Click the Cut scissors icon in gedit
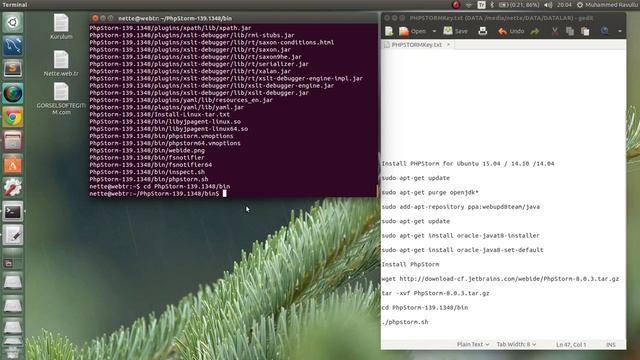Viewport: 640px width, 360px height. coord(555,31)
